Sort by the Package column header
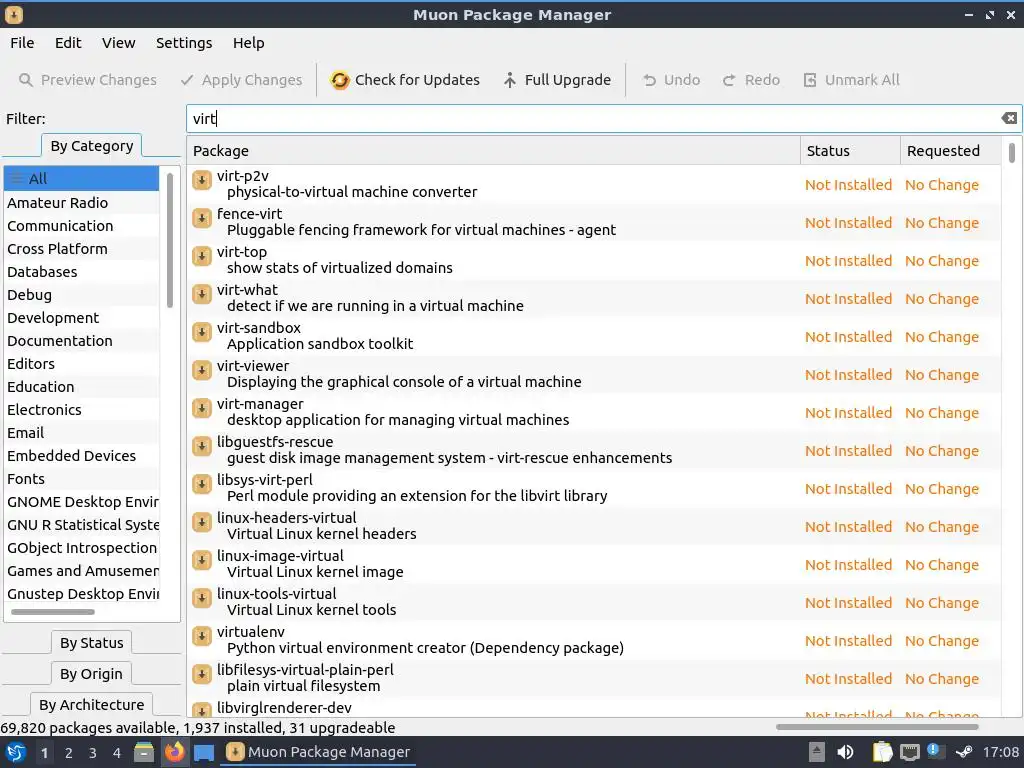 pos(494,151)
